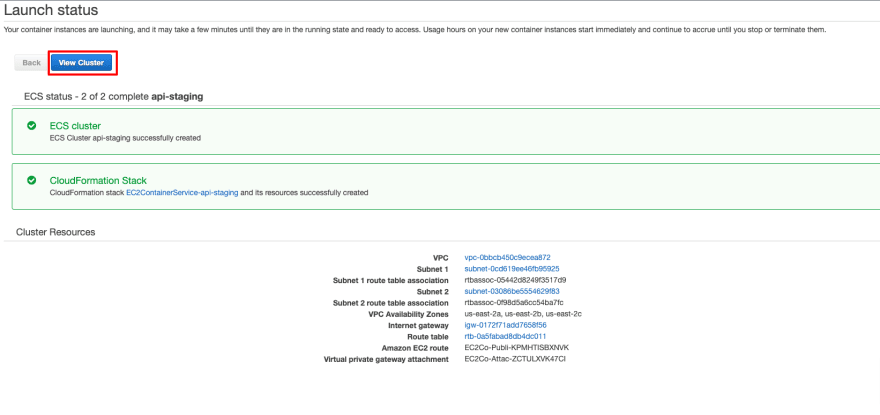
Task: Click green check icon beside CloudFormation Stack
Action: pyautogui.click(x=32, y=180)
